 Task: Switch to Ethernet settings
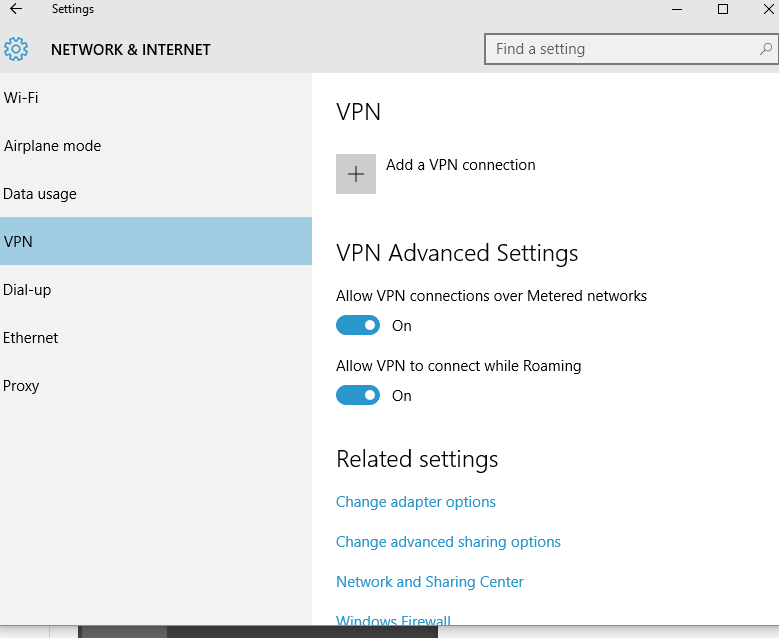pyautogui.click(x=31, y=338)
